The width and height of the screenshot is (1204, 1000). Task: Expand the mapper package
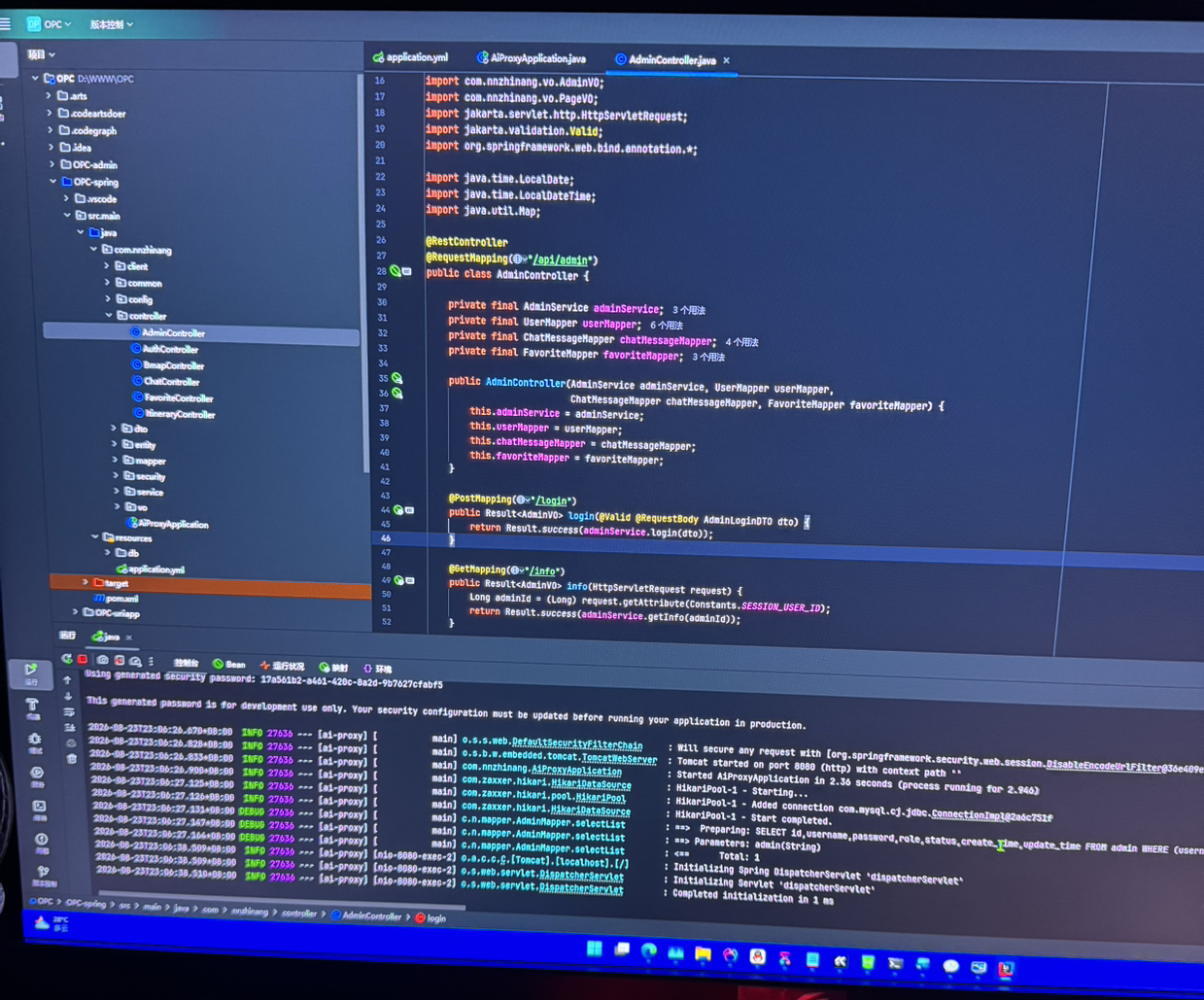pos(116,461)
